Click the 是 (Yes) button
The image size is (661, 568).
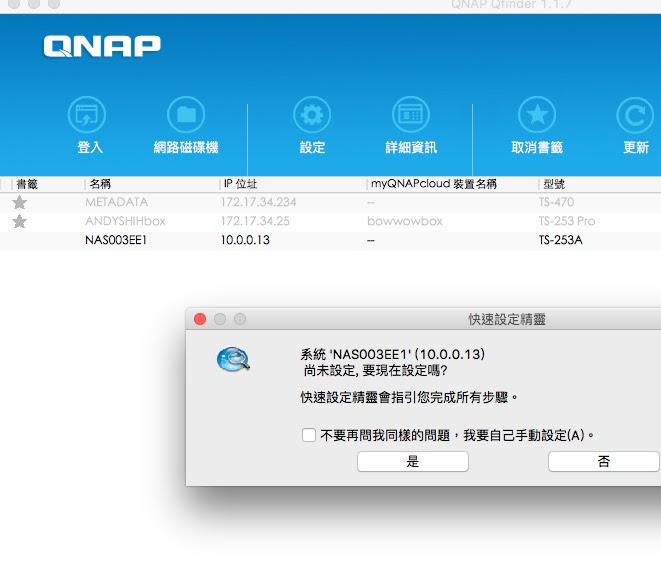413,461
